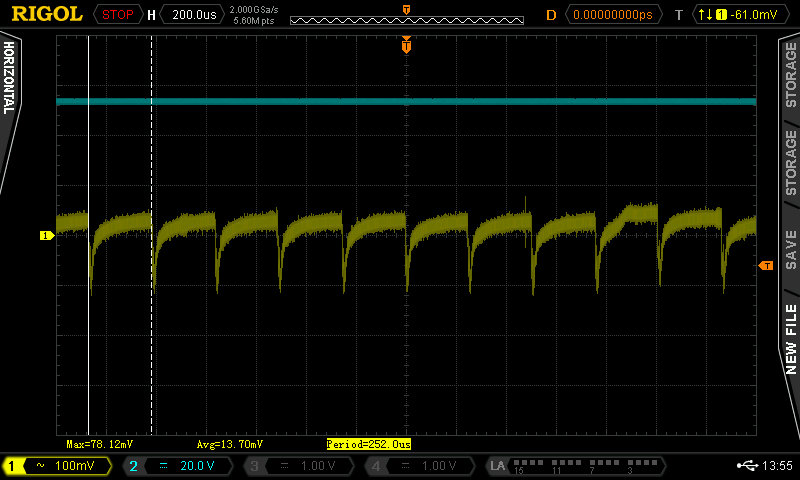Click the 2.000GSa/s sample rate readout
This screenshot has width=800, height=480.
[254, 10]
